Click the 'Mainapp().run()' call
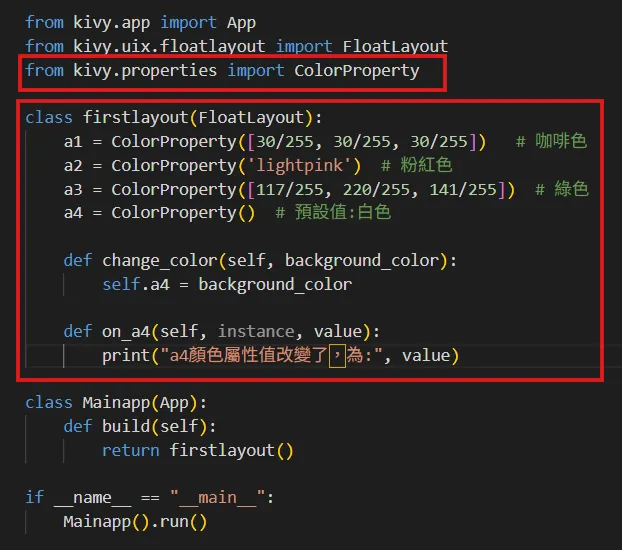Screen dimensions: 622x550 pyautogui.click(x=135, y=522)
